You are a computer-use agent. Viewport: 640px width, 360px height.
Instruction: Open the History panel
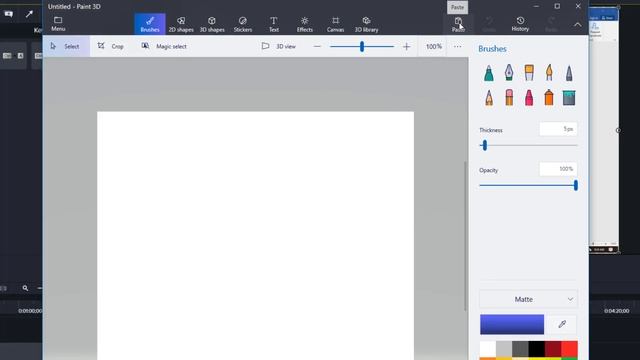pos(520,24)
